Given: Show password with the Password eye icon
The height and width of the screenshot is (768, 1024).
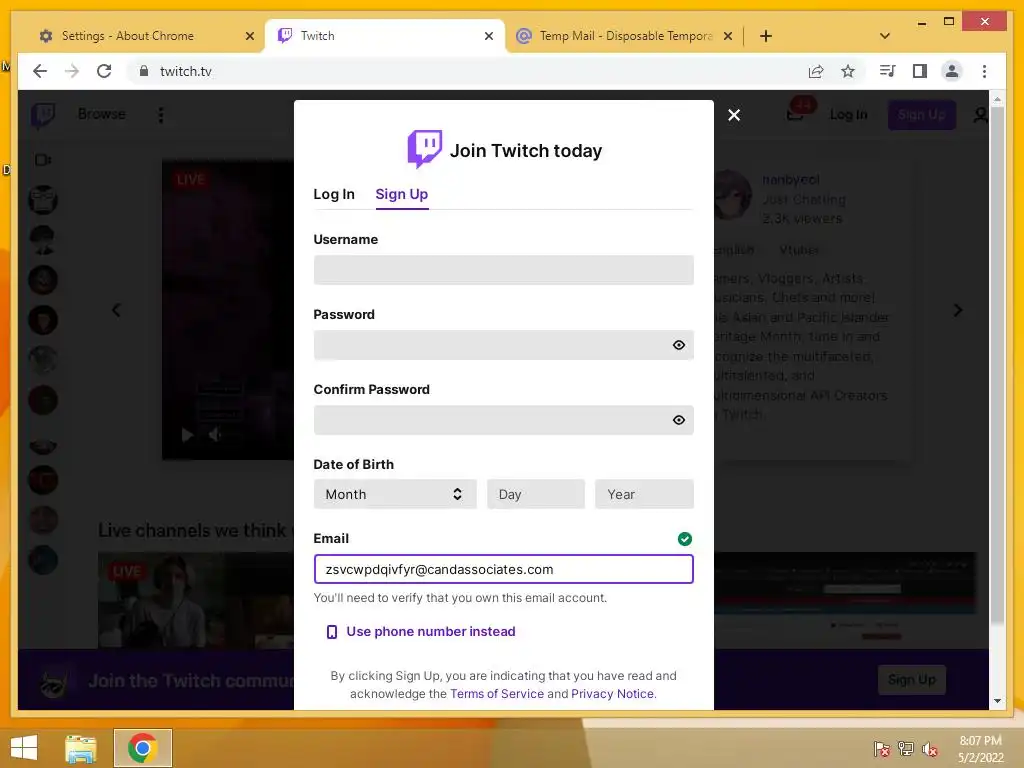Looking at the screenshot, I should pyautogui.click(x=679, y=345).
